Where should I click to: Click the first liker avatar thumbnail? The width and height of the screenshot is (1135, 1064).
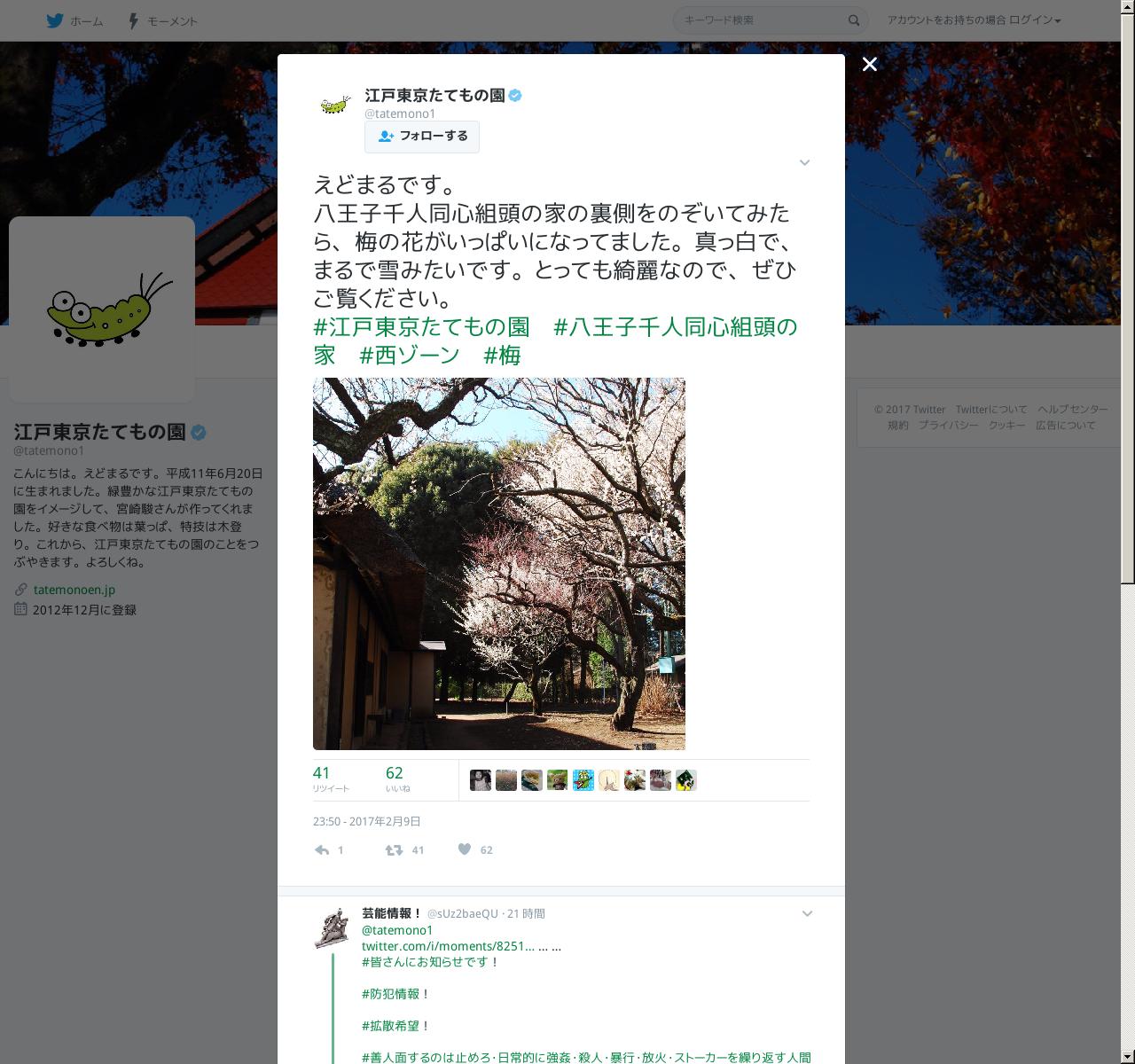481,780
